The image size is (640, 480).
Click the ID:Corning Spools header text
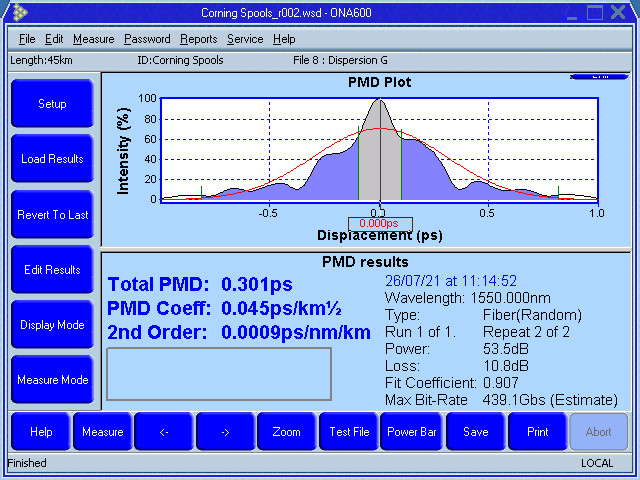(x=180, y=60)
